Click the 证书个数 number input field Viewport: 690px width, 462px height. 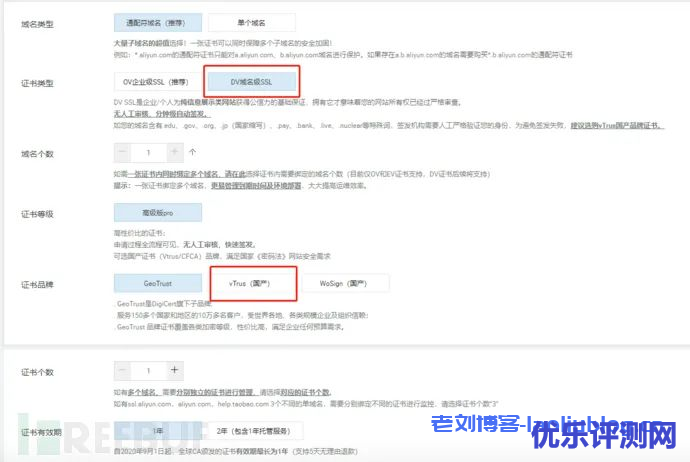148,370
